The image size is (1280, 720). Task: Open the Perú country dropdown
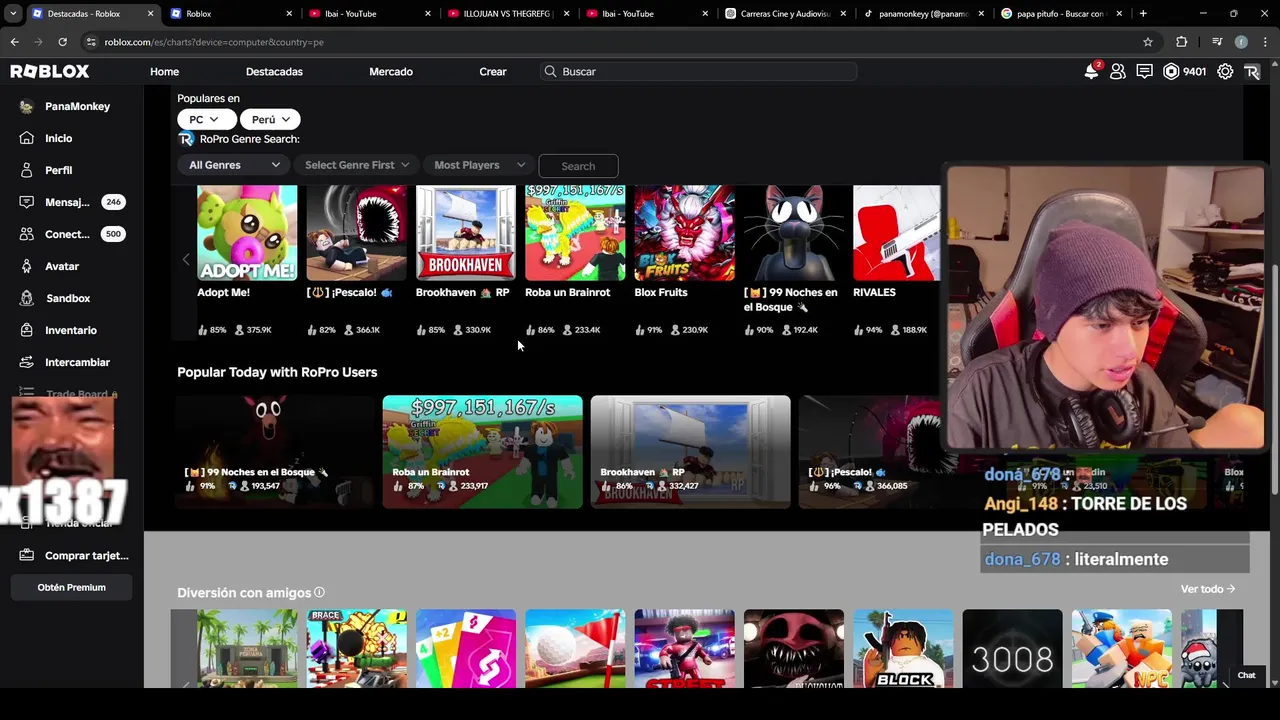(270, 119)
